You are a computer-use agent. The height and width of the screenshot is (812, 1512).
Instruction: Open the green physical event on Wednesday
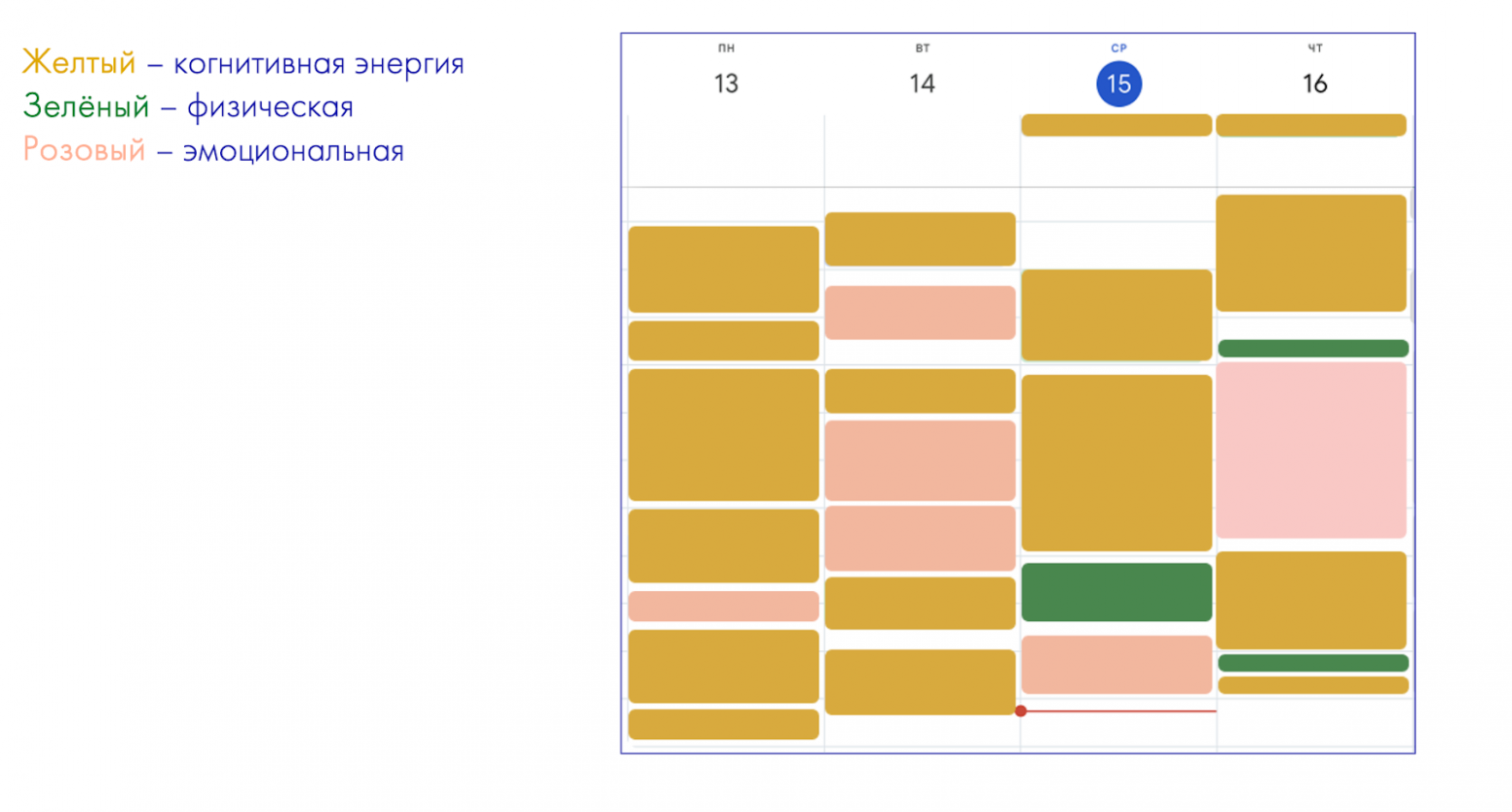1117,592
